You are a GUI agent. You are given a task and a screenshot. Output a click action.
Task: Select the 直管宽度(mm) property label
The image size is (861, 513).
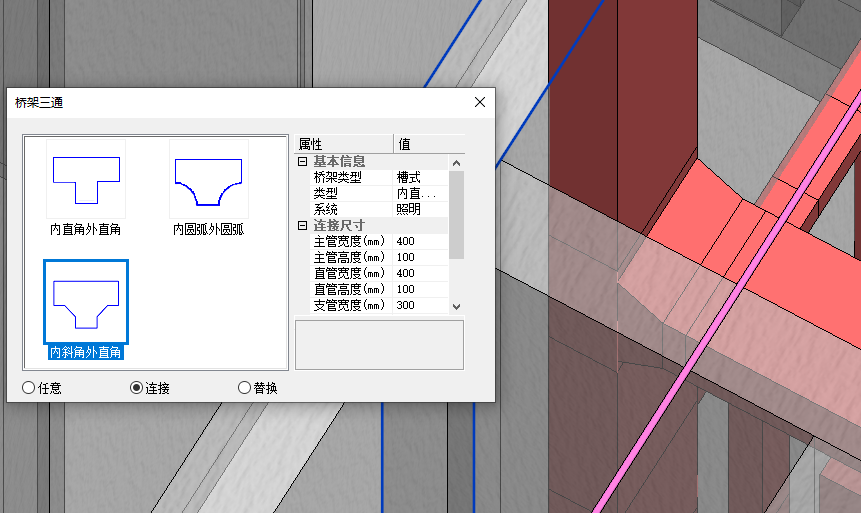coord(349,273)
